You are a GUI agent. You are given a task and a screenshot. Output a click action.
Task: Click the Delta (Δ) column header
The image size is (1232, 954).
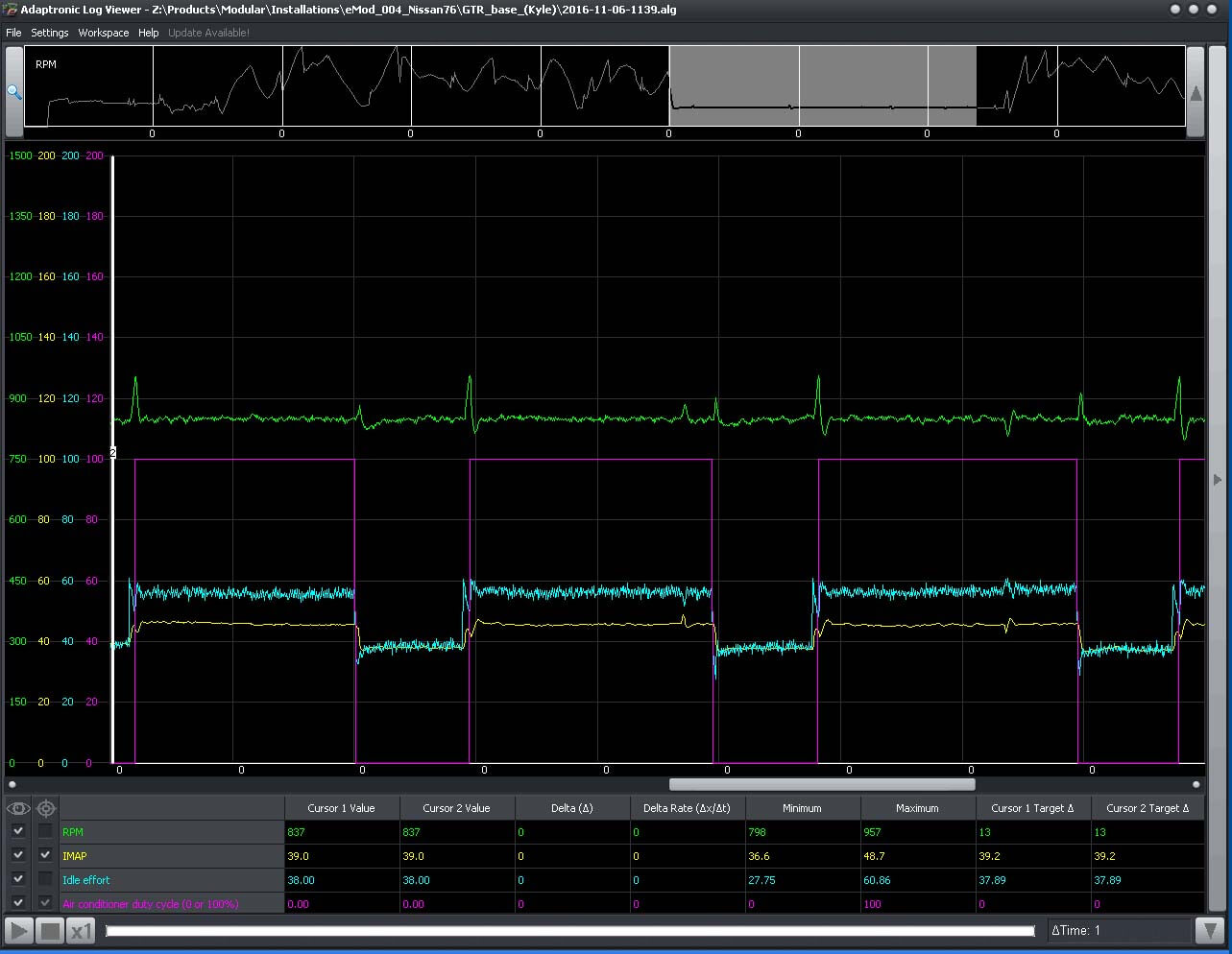pyautogui.click(x=572, y=808)
